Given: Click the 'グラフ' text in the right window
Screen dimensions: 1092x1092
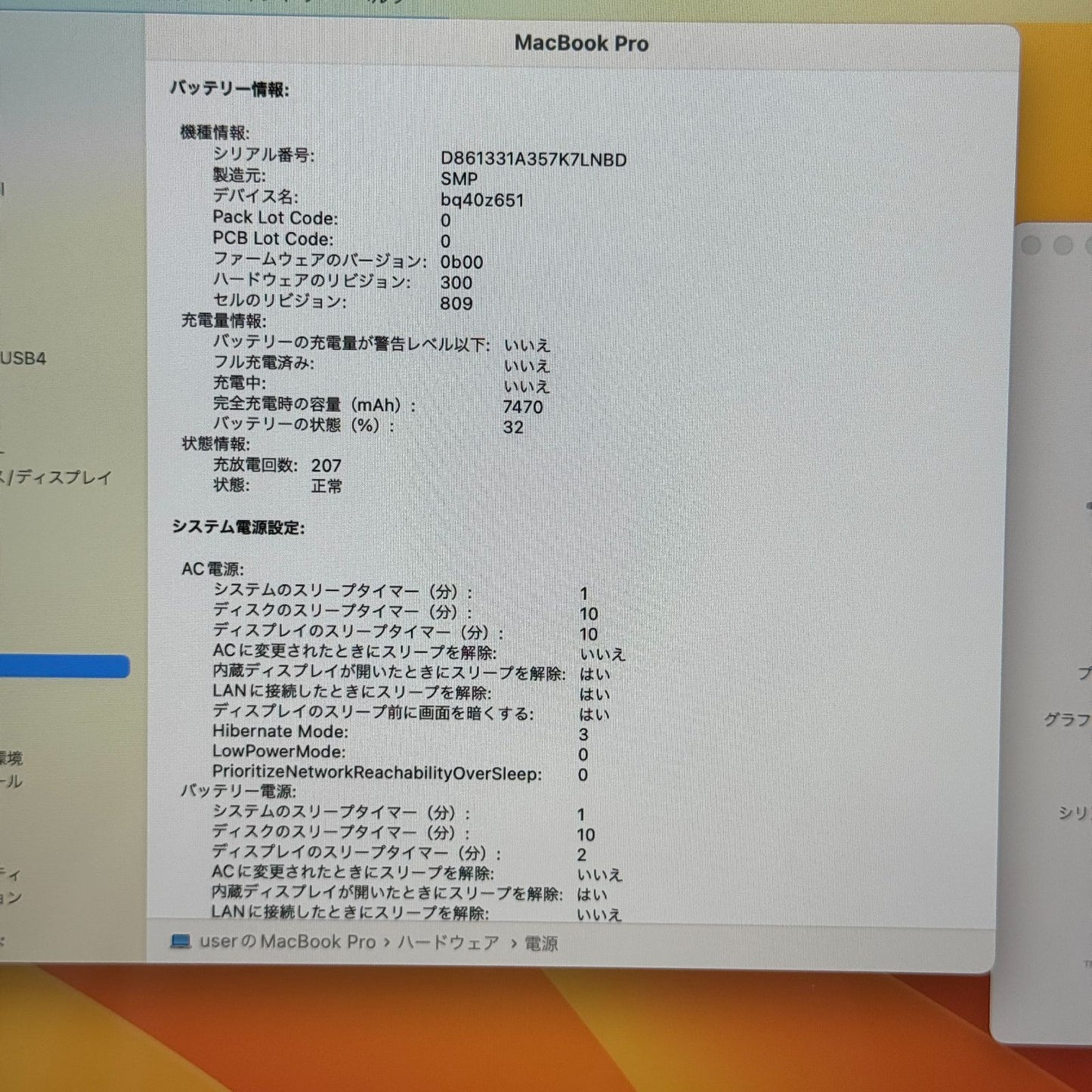Looking at the screenshot, I should [x=1066, y=719].
